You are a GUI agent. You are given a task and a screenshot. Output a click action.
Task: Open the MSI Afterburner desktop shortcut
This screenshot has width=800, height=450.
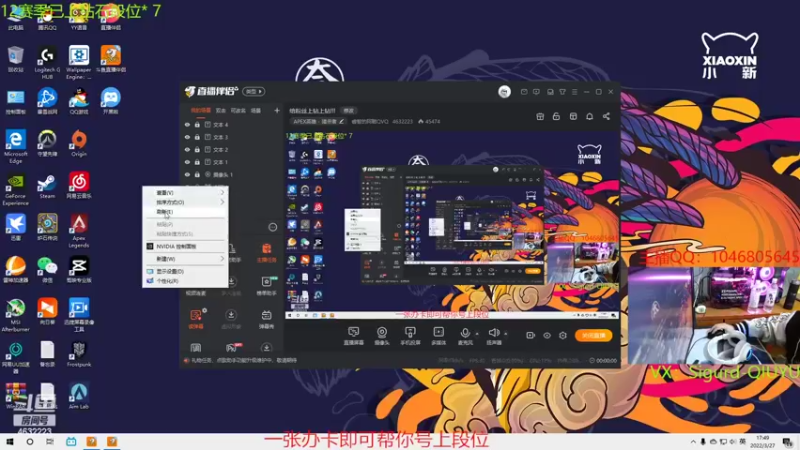15,316
